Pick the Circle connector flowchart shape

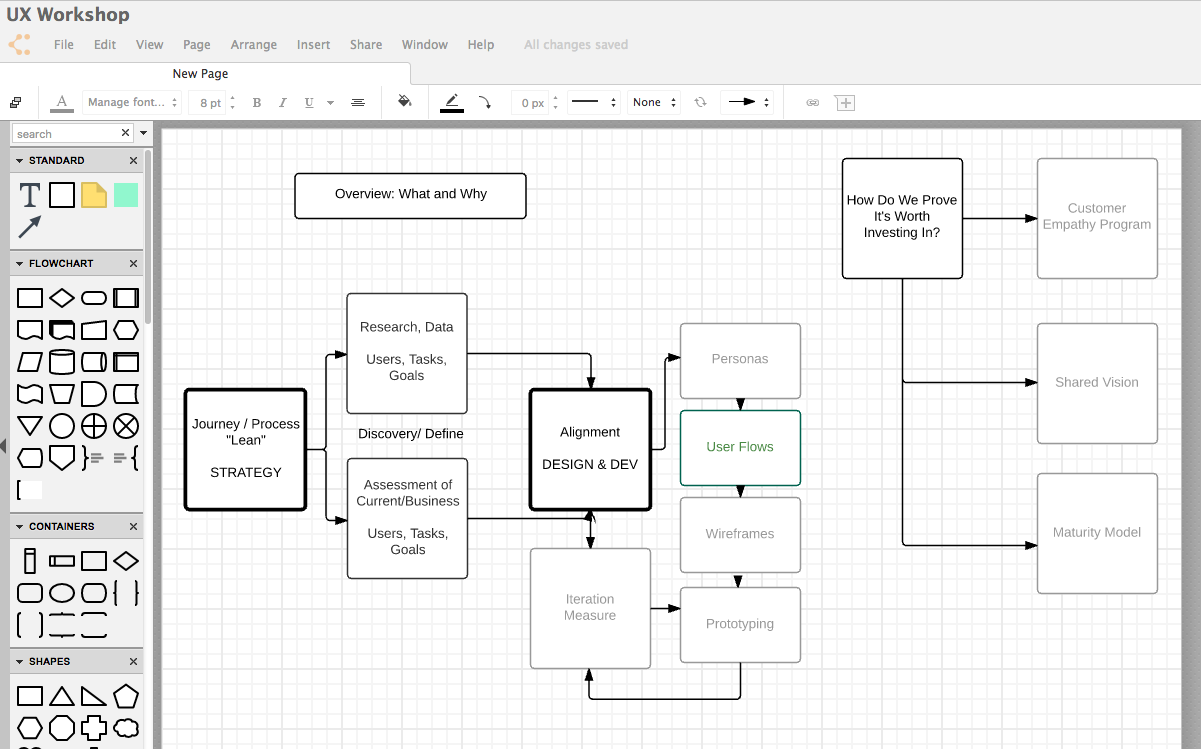(x=62, y=426)
